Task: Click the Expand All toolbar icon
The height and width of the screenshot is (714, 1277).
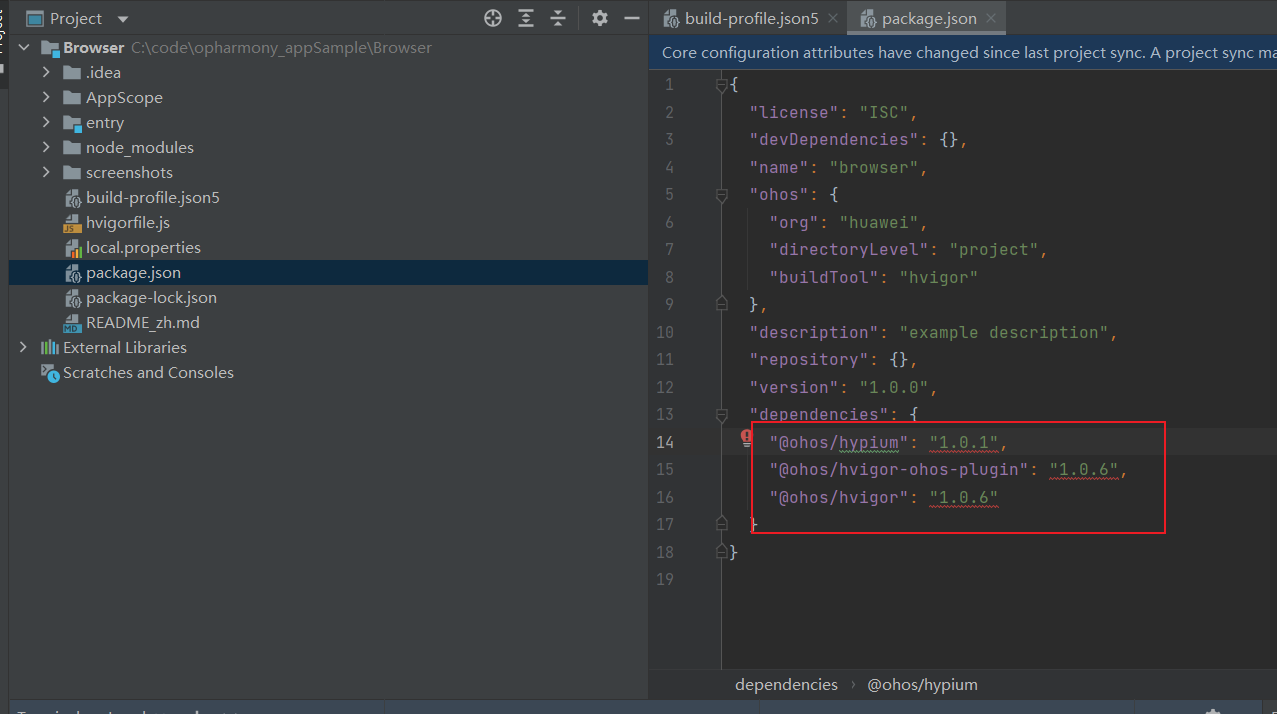Action: pos(525,18)
